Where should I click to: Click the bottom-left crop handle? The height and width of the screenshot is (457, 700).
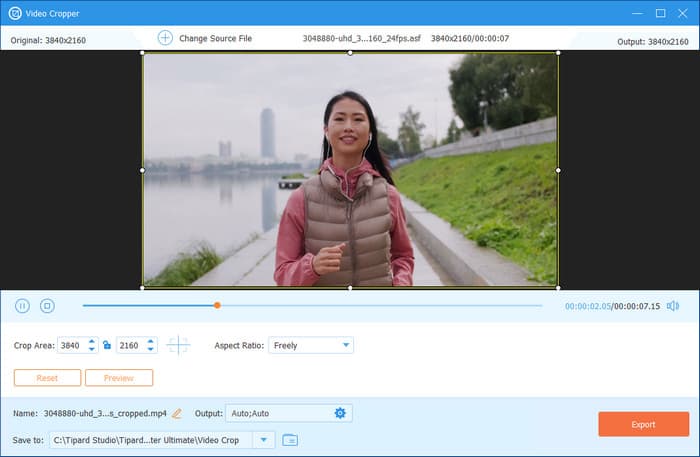142,288
